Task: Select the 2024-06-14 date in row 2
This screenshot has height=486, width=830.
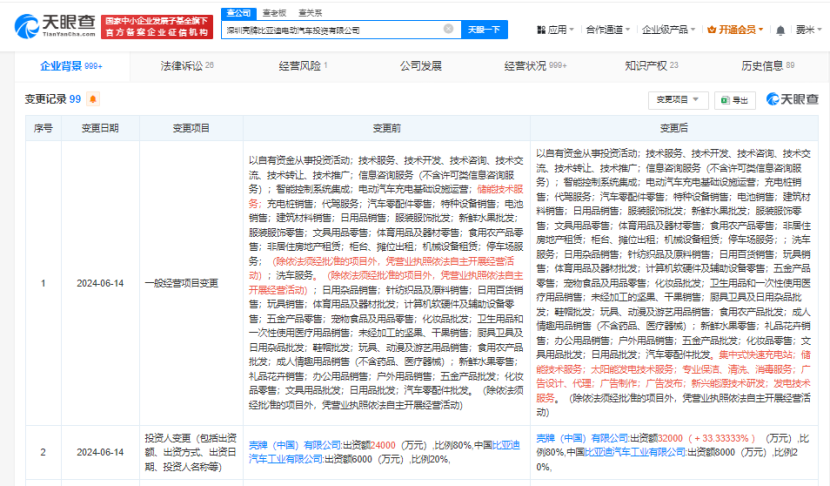Action: click(100, 452)
